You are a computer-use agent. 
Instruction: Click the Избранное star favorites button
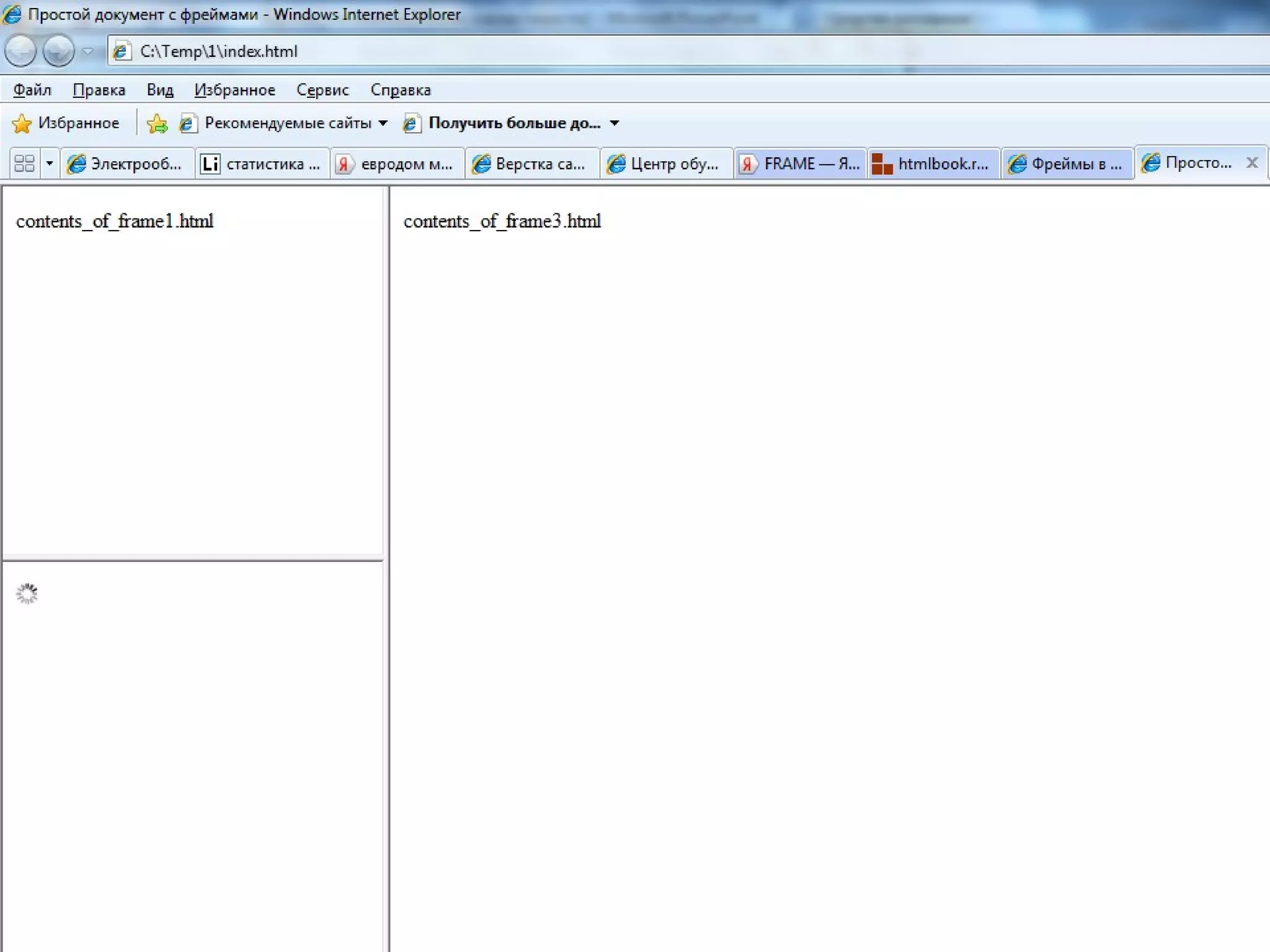(x=66, y=123)
